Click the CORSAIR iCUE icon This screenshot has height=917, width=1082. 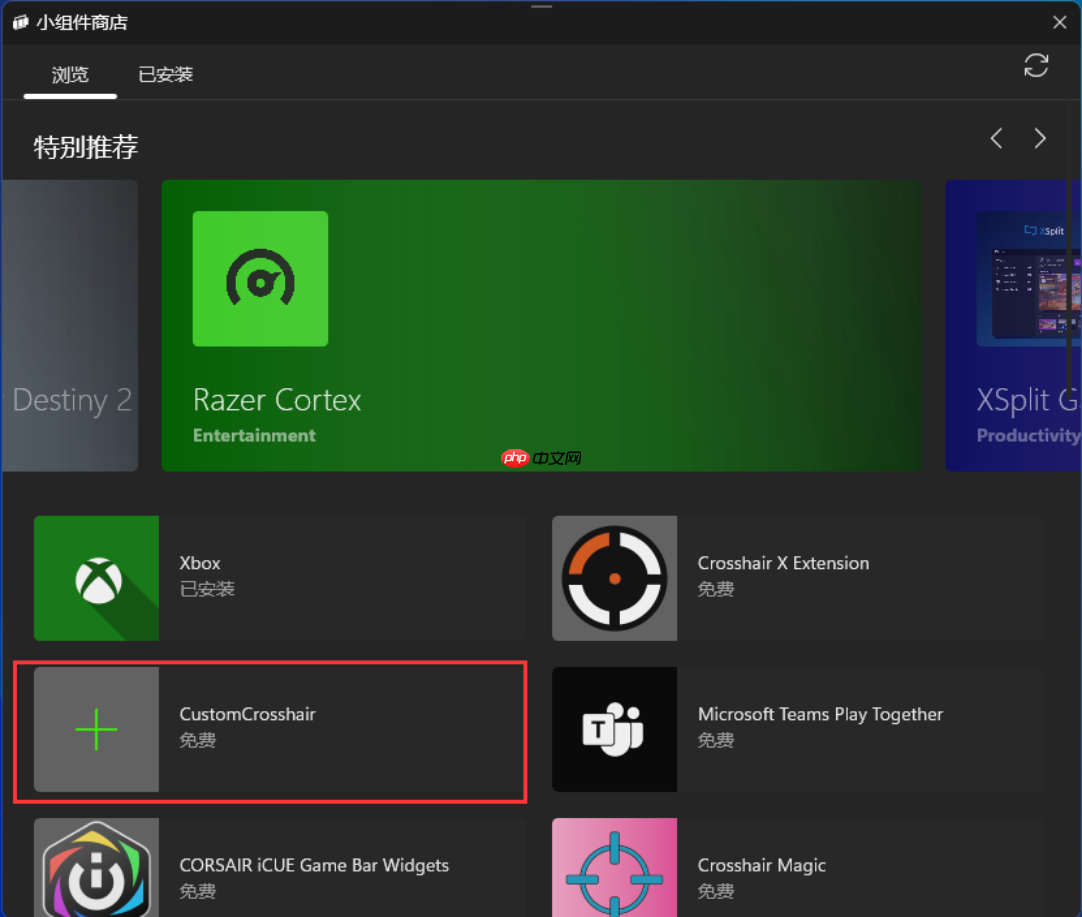(x=97, y=868)
